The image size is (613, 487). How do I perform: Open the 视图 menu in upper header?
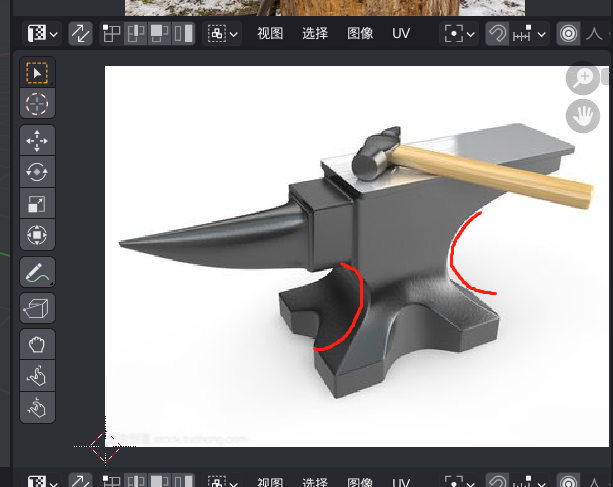tap(270, 34)
